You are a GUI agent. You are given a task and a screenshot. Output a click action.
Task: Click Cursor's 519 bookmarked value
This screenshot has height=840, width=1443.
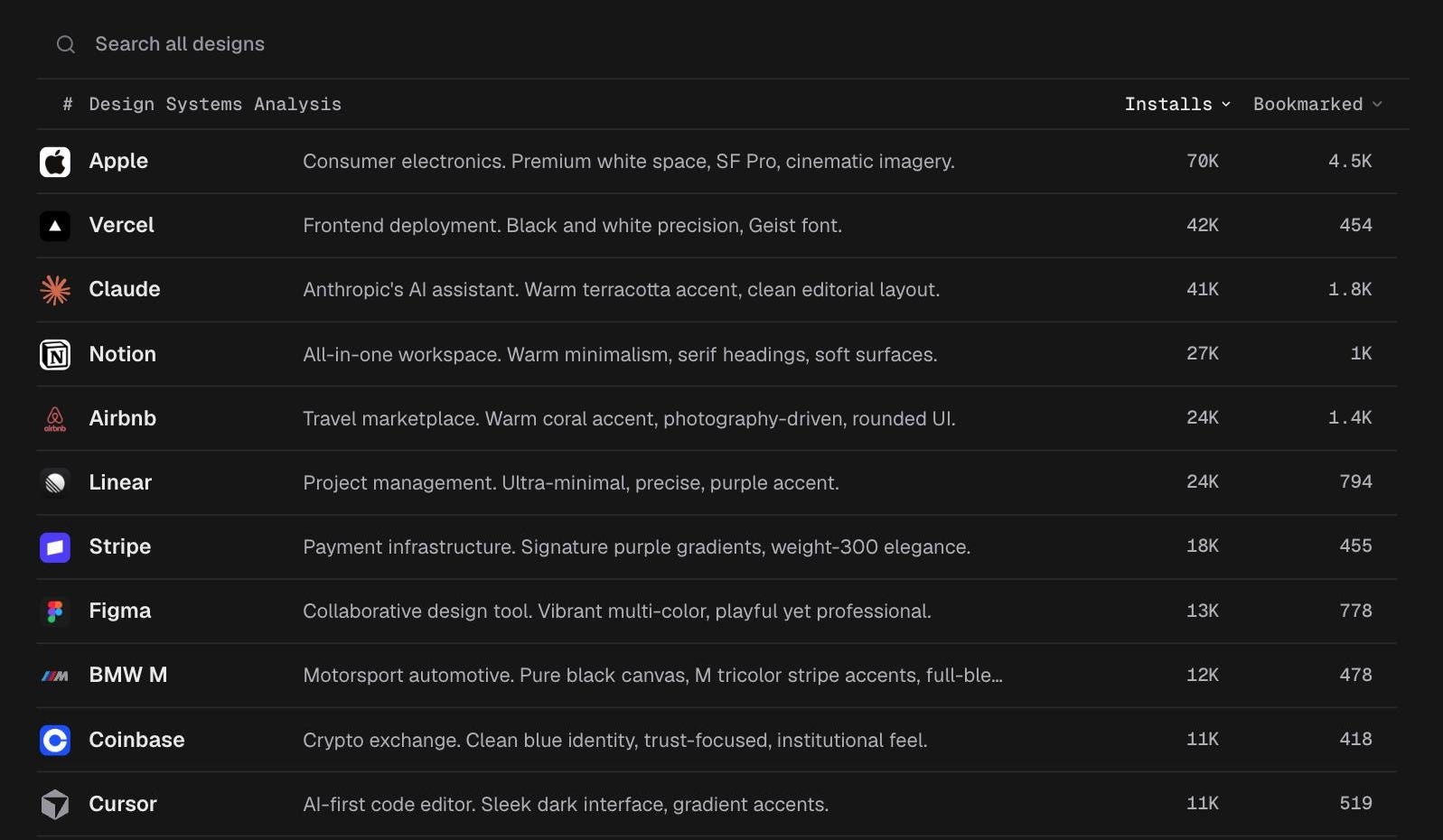1355,803
